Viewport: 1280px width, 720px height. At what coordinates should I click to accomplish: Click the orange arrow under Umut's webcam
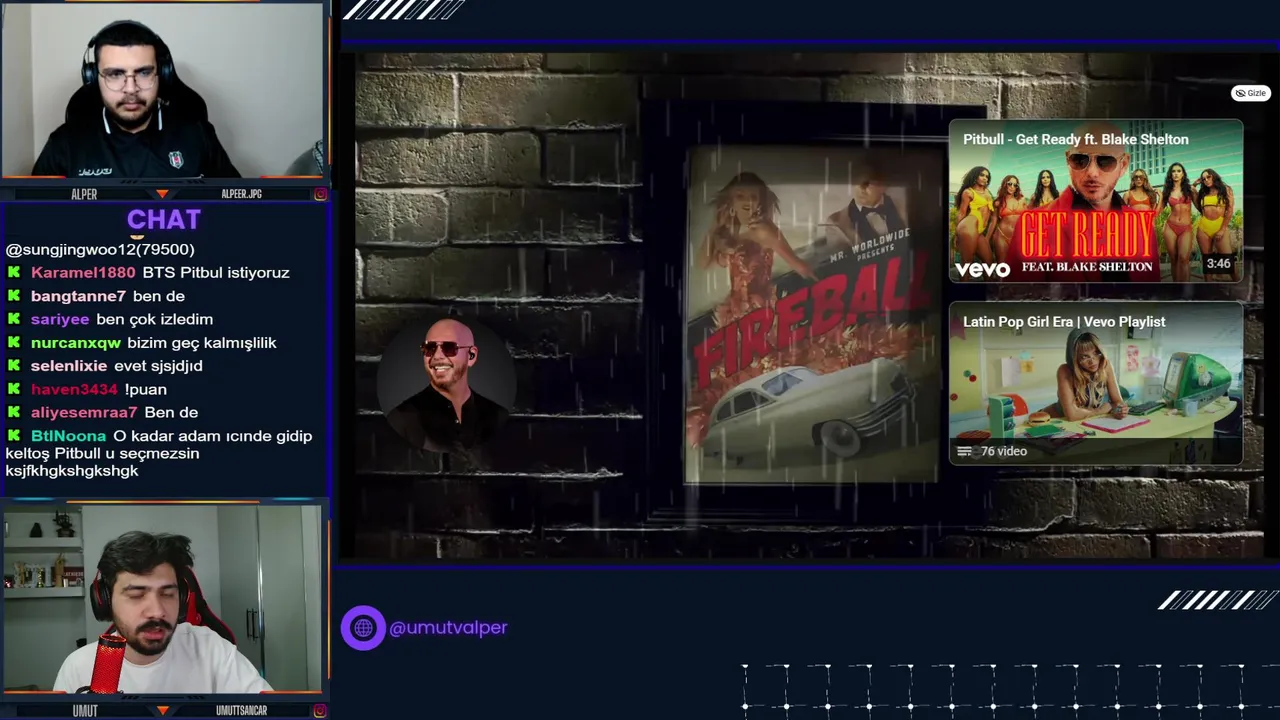click(162, 711)
